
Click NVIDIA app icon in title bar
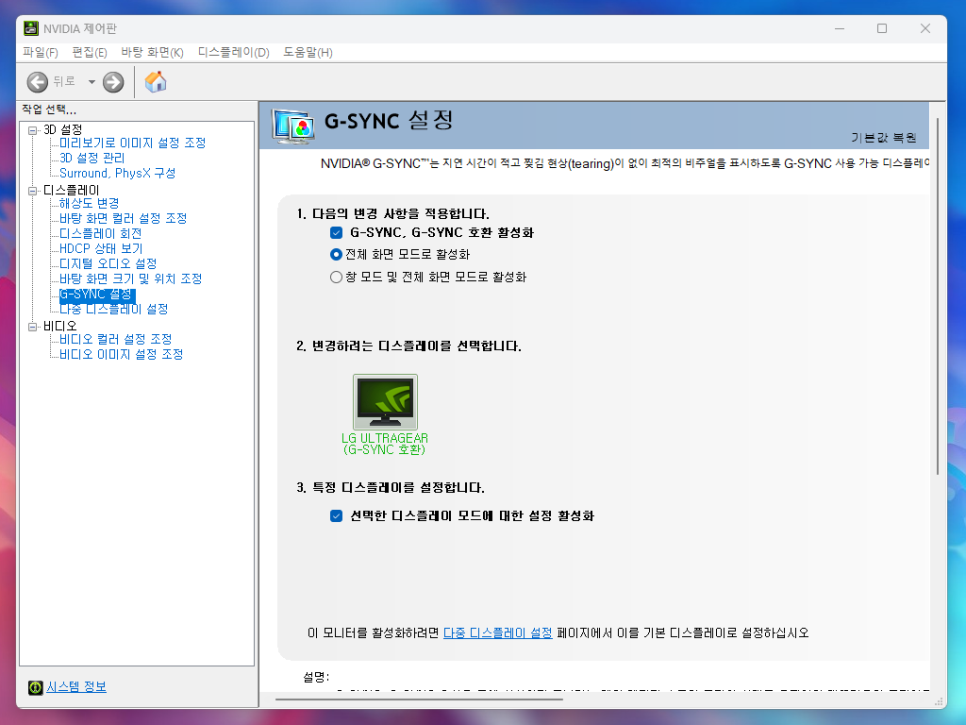[31, 28]
